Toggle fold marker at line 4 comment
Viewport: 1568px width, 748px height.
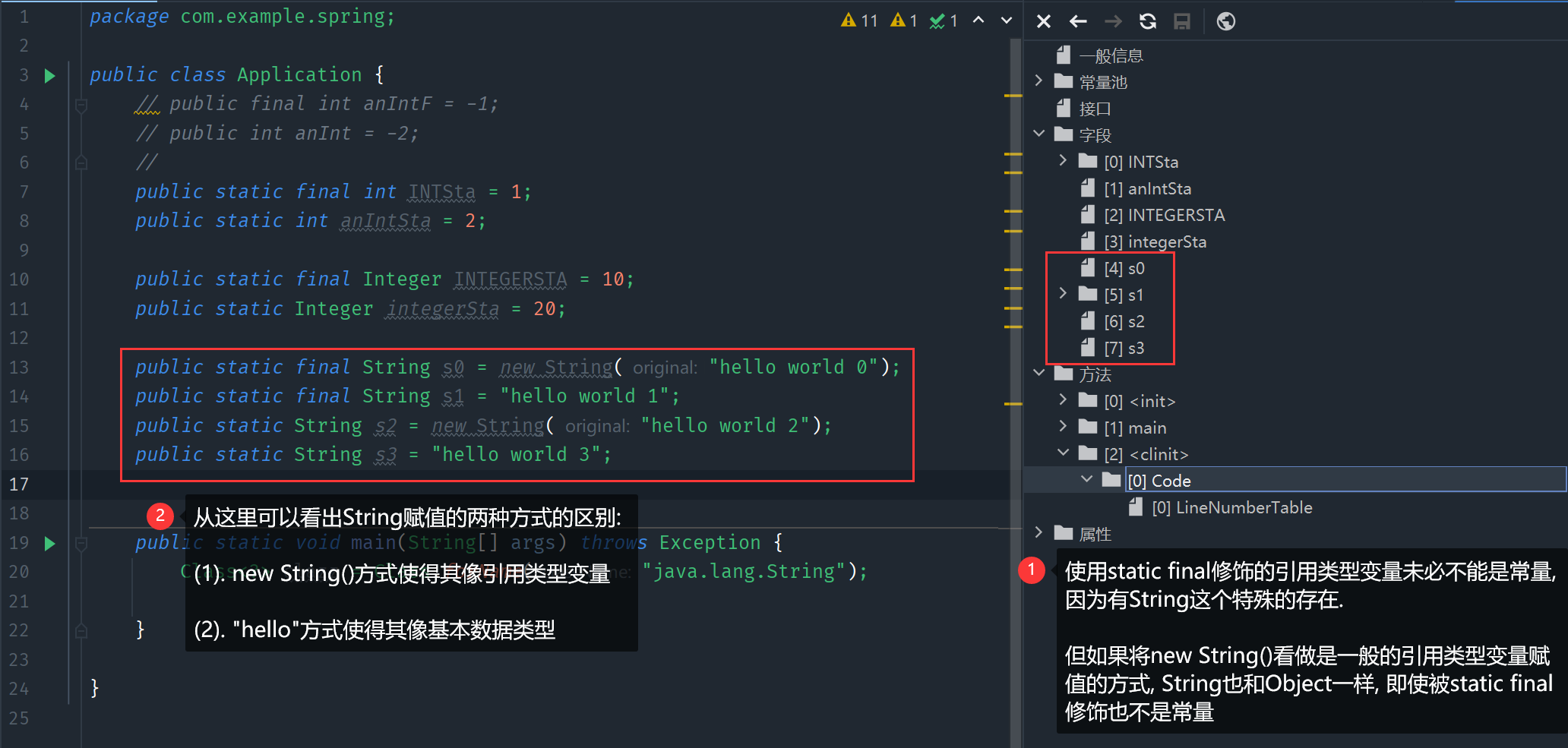pos(81,105)
